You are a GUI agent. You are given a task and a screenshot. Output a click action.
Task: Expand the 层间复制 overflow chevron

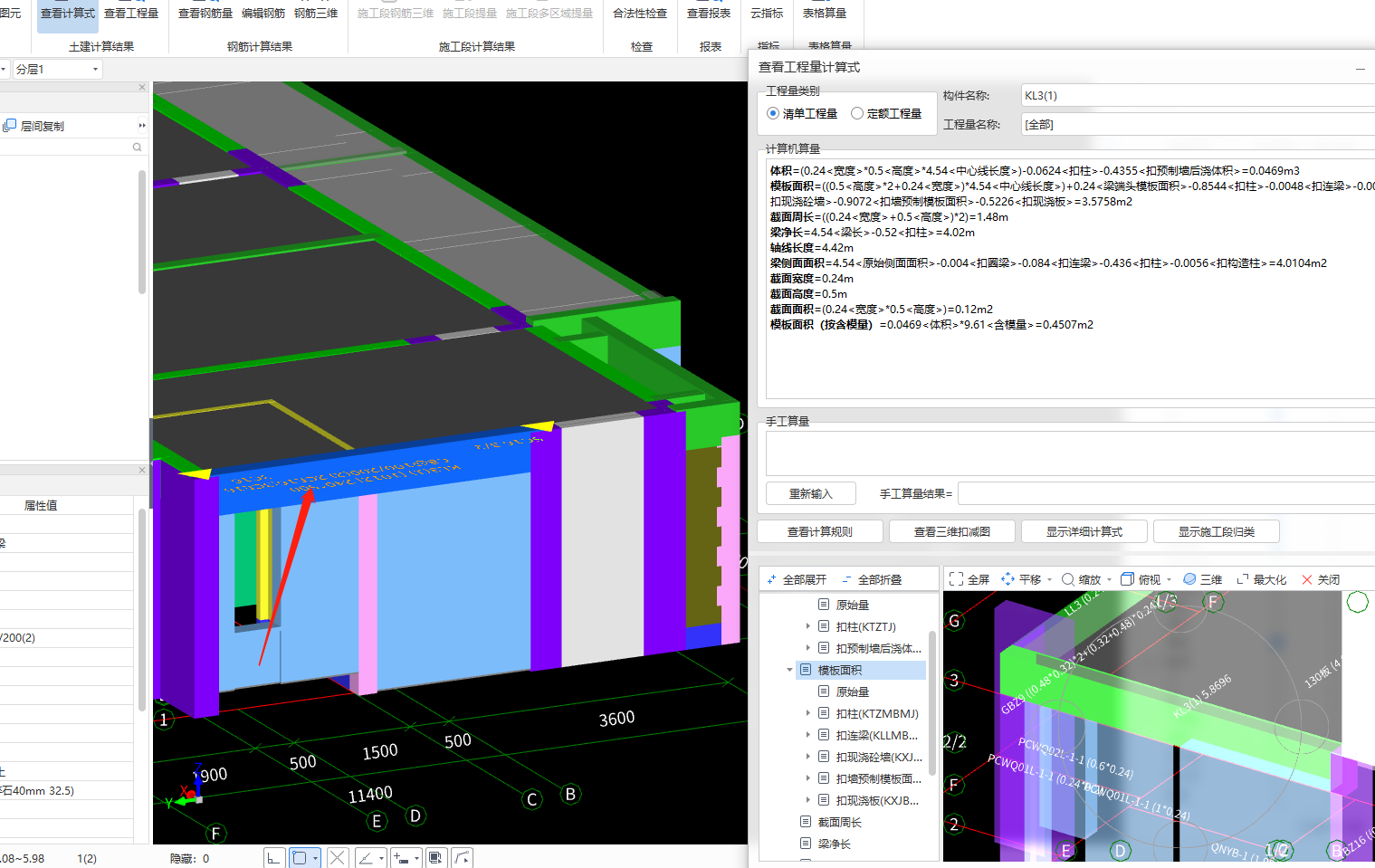tap(142, 126)
